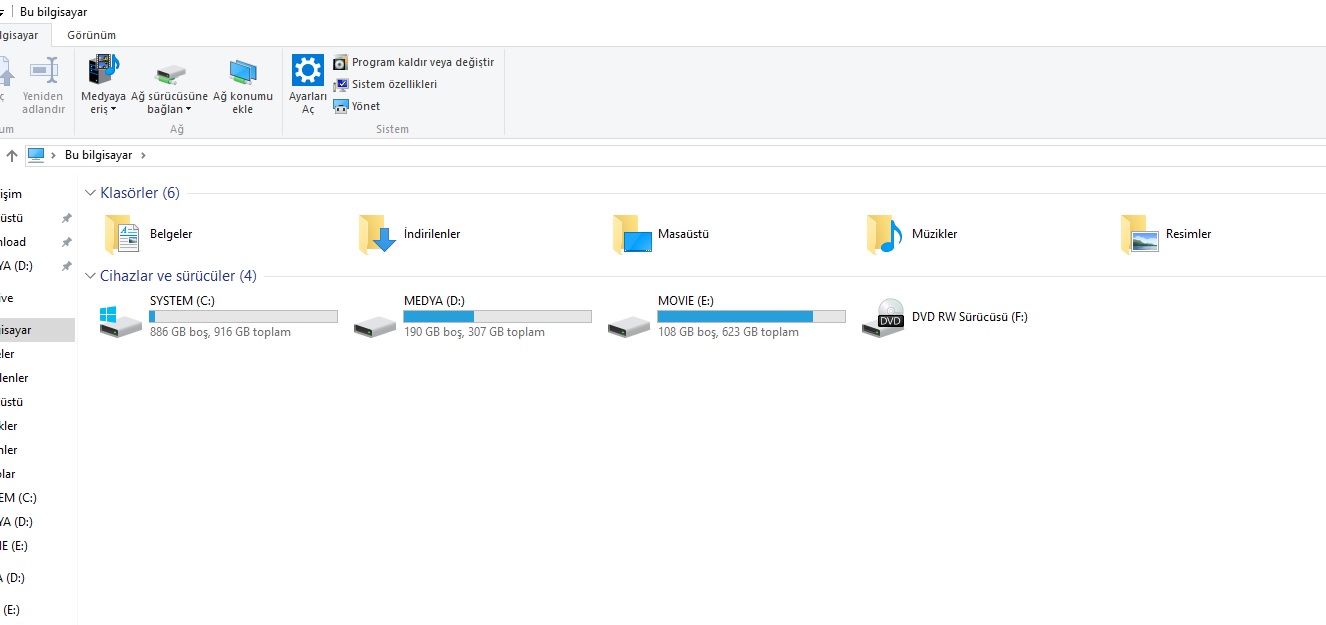Open Sistem özellikleri
Viewport: 1326px width, 625px height.
point(394,84)
